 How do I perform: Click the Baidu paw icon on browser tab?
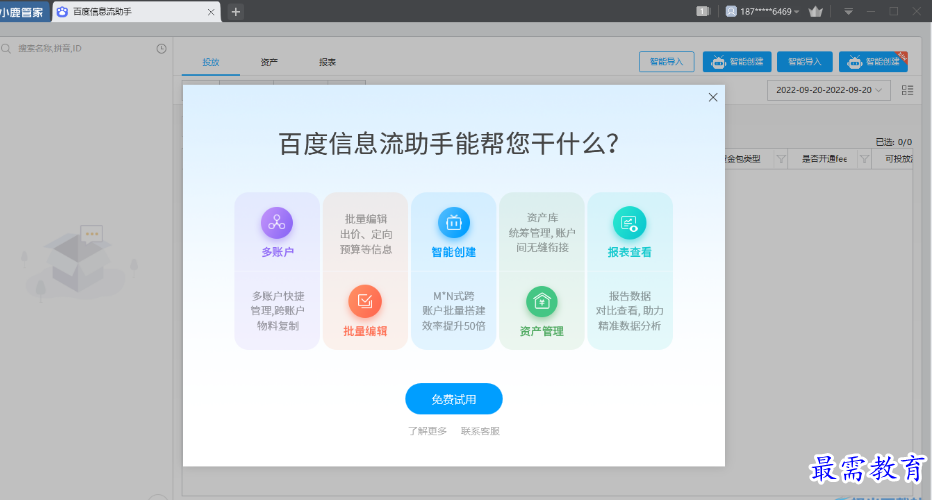[62, 11]
